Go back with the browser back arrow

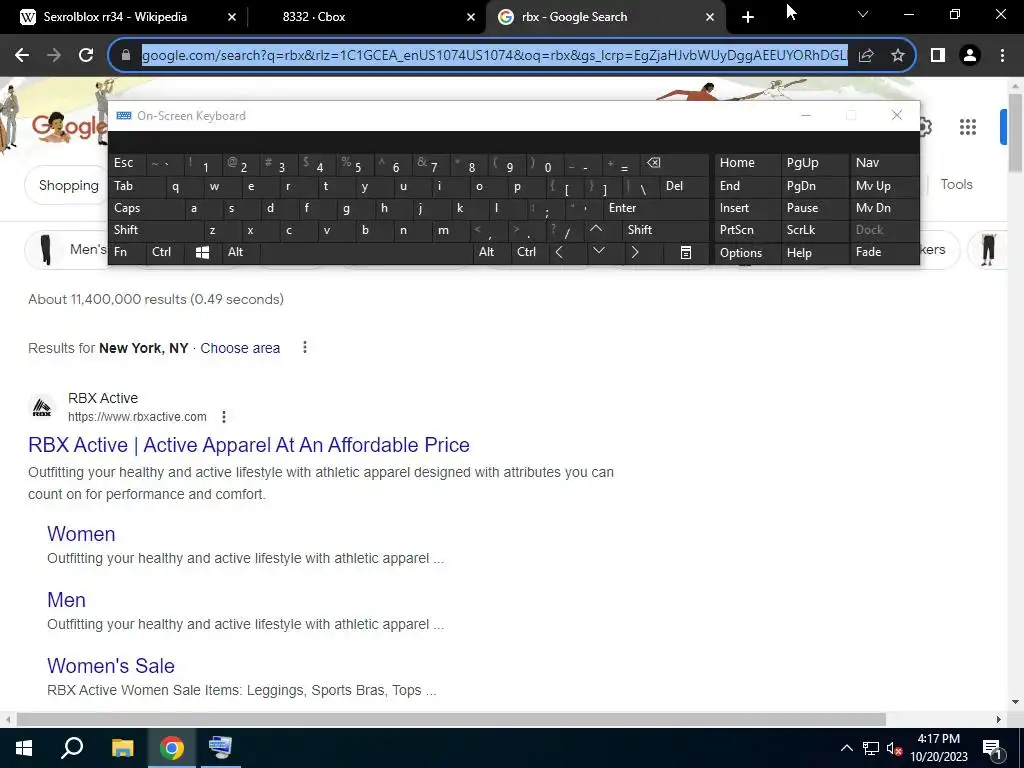tap(22, 56)
